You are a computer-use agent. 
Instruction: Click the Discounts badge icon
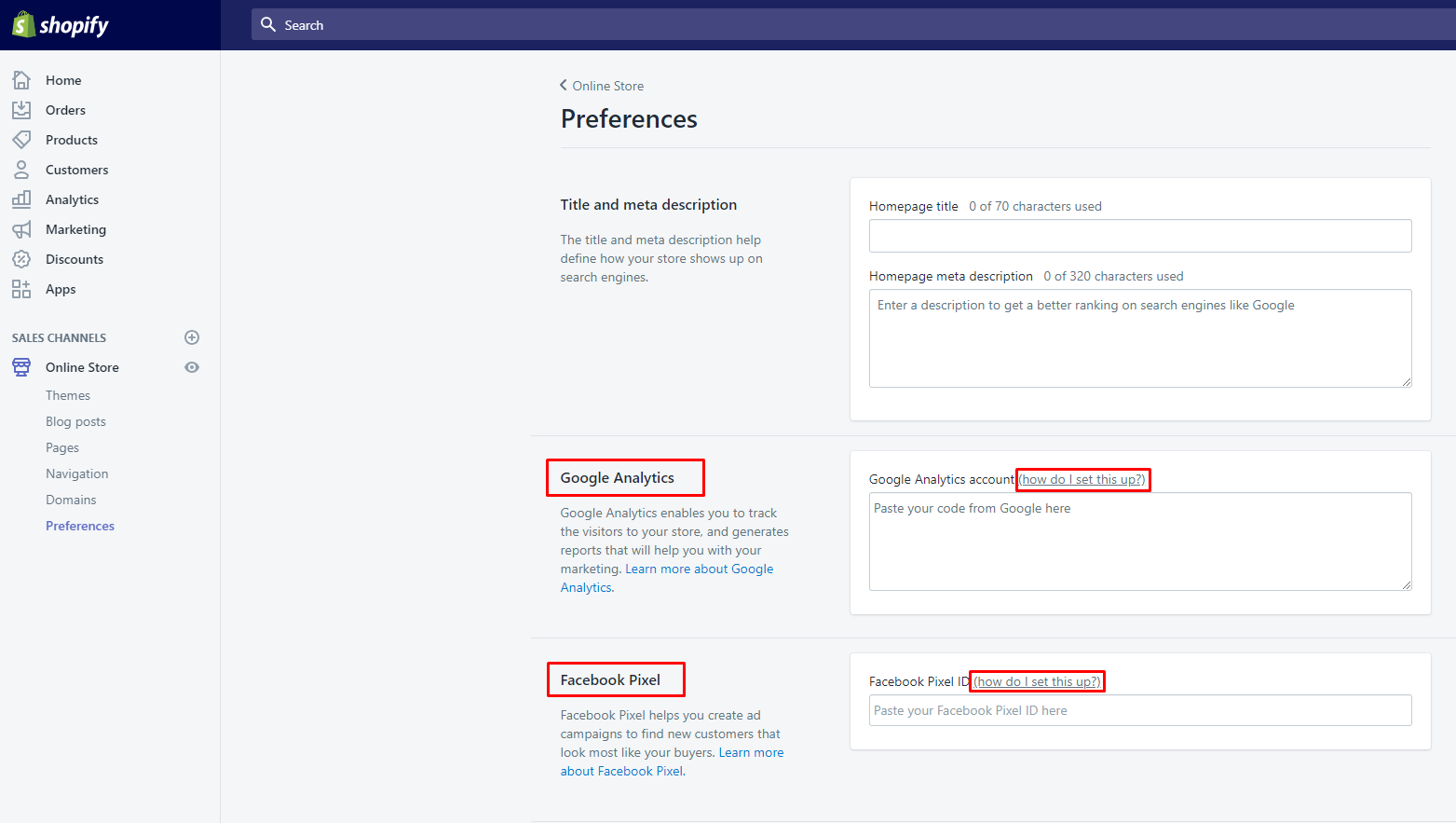click(21, 259)
